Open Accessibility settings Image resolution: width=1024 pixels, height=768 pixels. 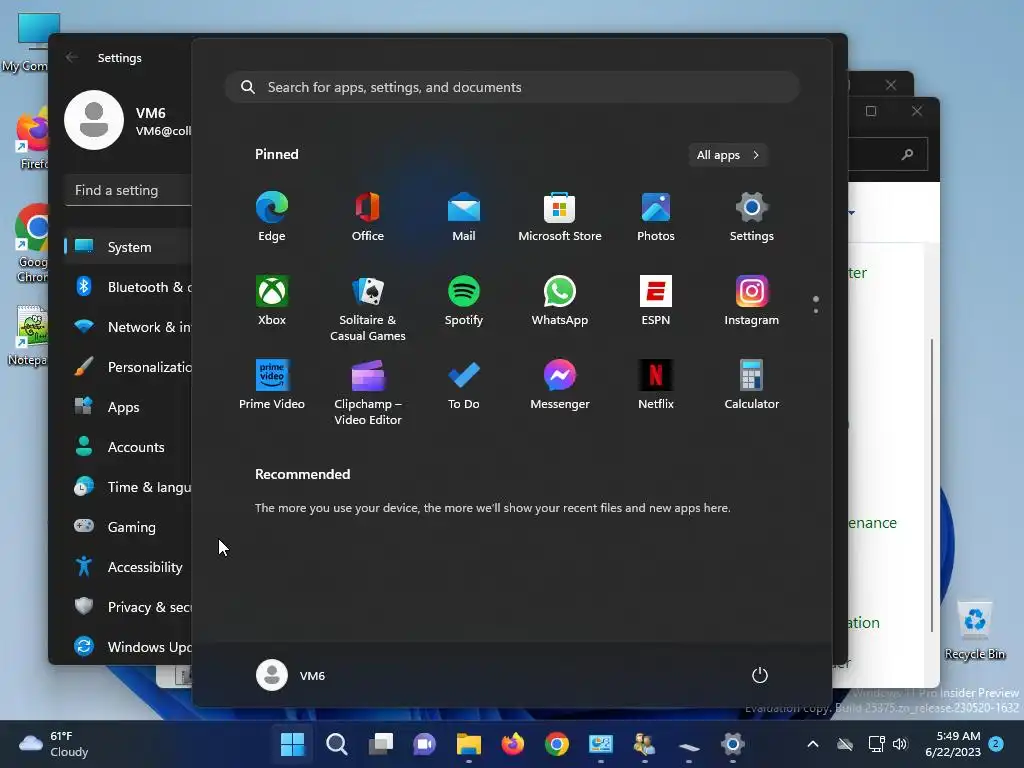point(128,567)
